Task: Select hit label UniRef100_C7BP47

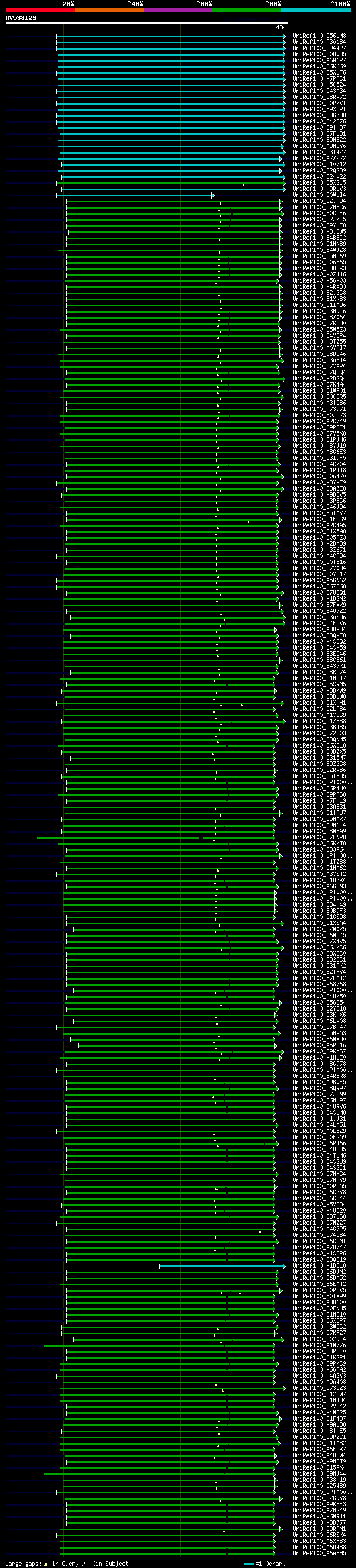Action: (x=319, y=1027)
